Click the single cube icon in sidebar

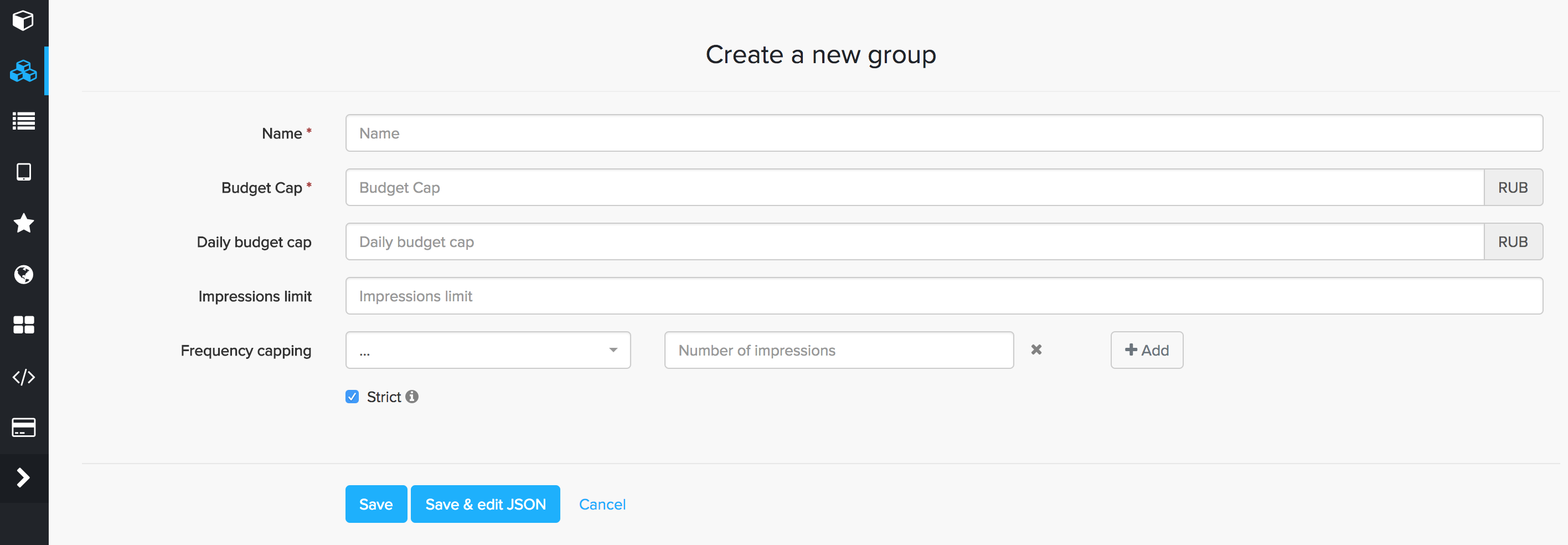[x=23, y=20]
